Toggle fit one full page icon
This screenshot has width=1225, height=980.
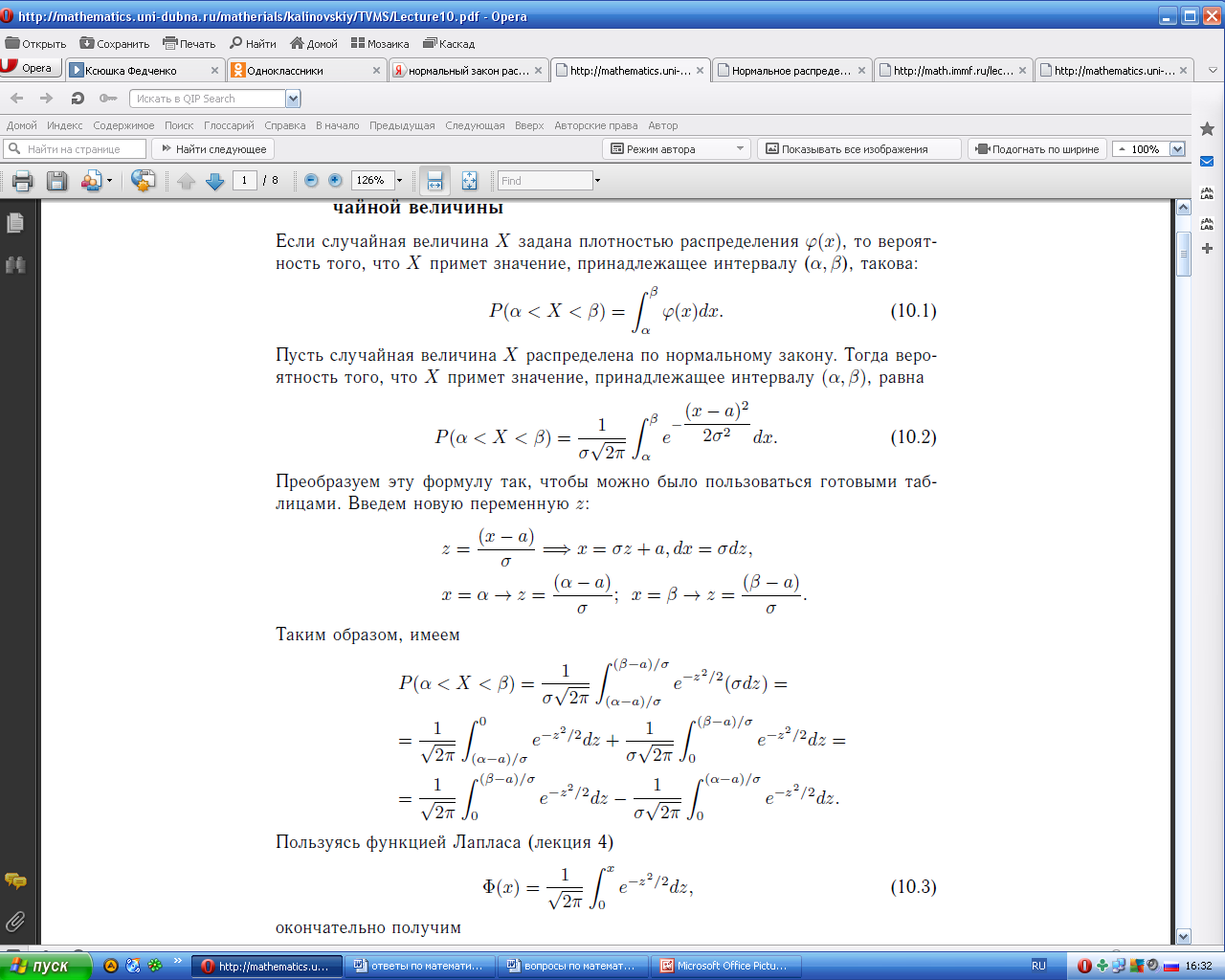[x=469, y=181]
